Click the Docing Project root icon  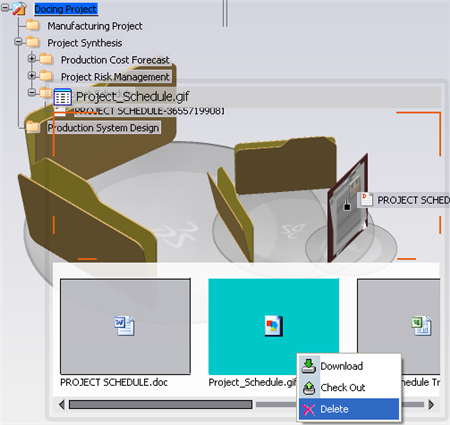pyautogui.click(x=19, y=9)
